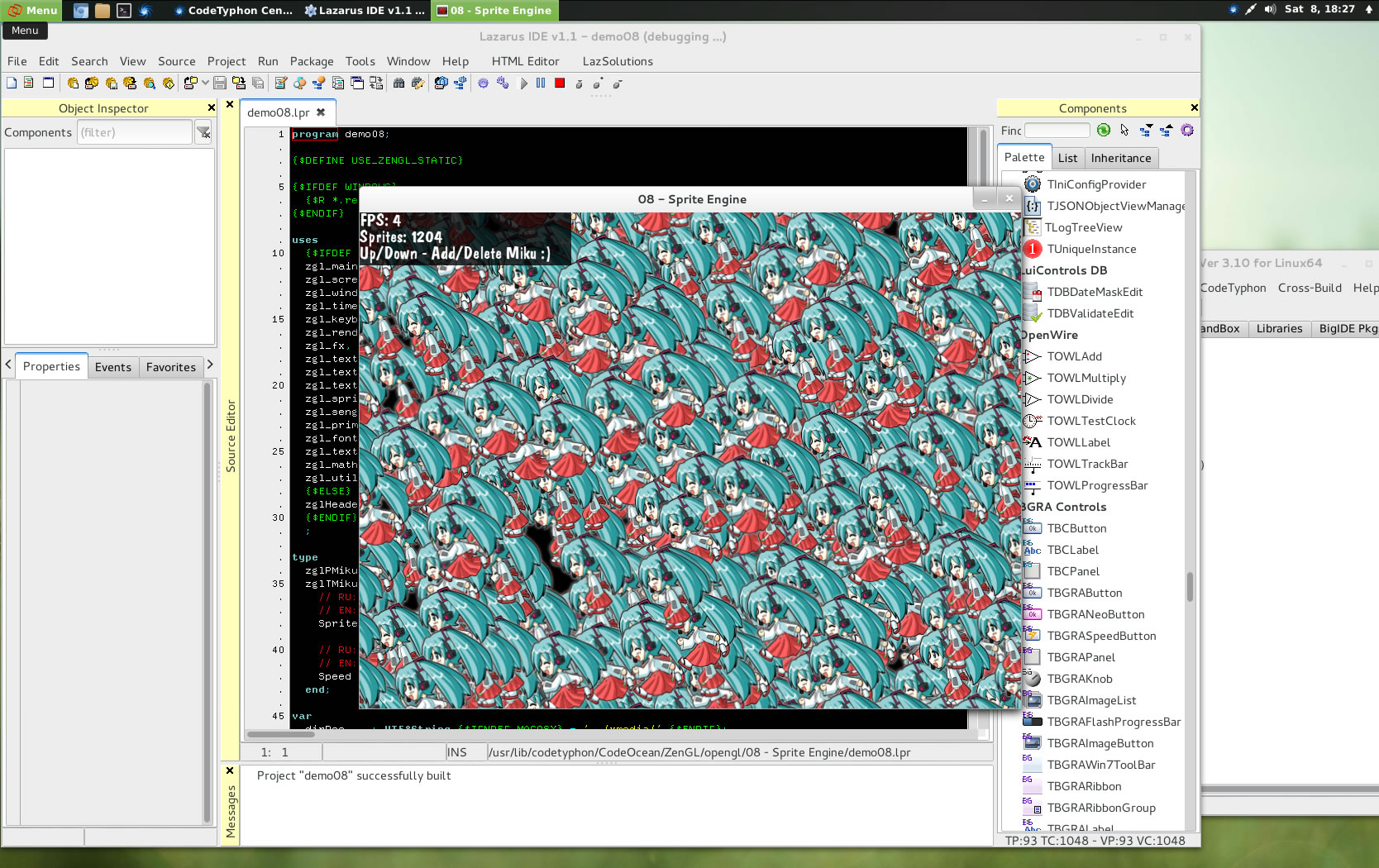
Task: Switch to the List tab in Components
Action: tap(1067, 158)
